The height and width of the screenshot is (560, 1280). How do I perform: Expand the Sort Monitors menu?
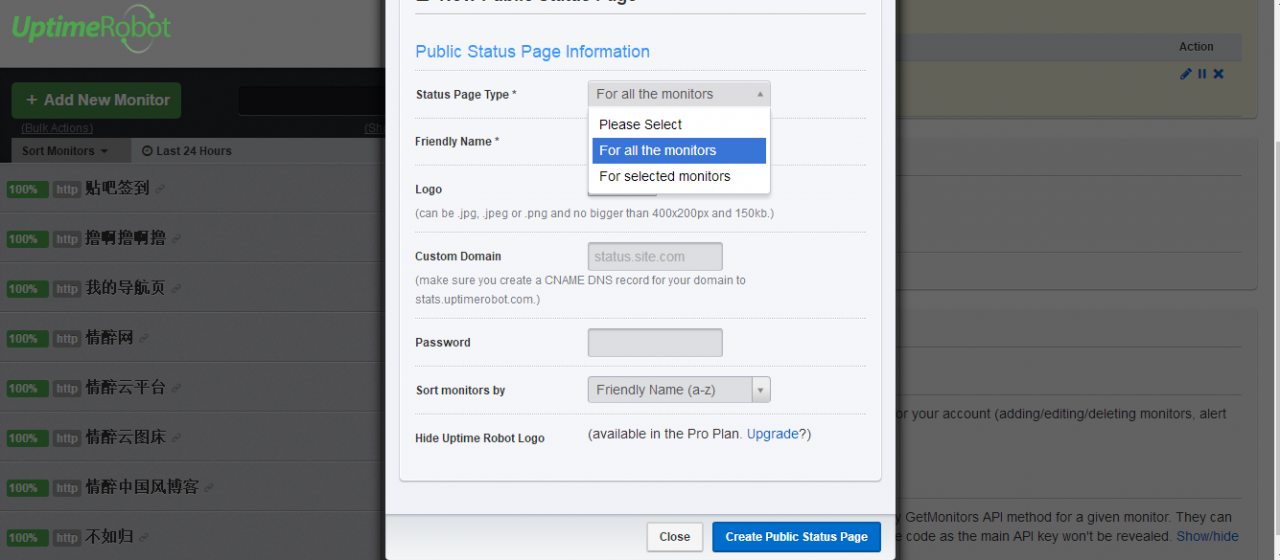[x=65, y=151]
